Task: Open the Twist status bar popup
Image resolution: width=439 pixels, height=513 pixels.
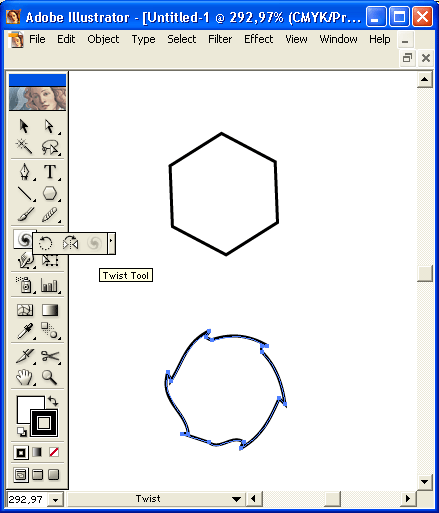Action: coord(236,499)
